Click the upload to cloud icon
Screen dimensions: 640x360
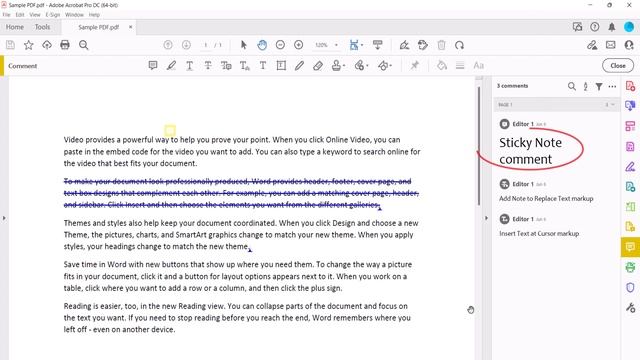tap(47, 45)
